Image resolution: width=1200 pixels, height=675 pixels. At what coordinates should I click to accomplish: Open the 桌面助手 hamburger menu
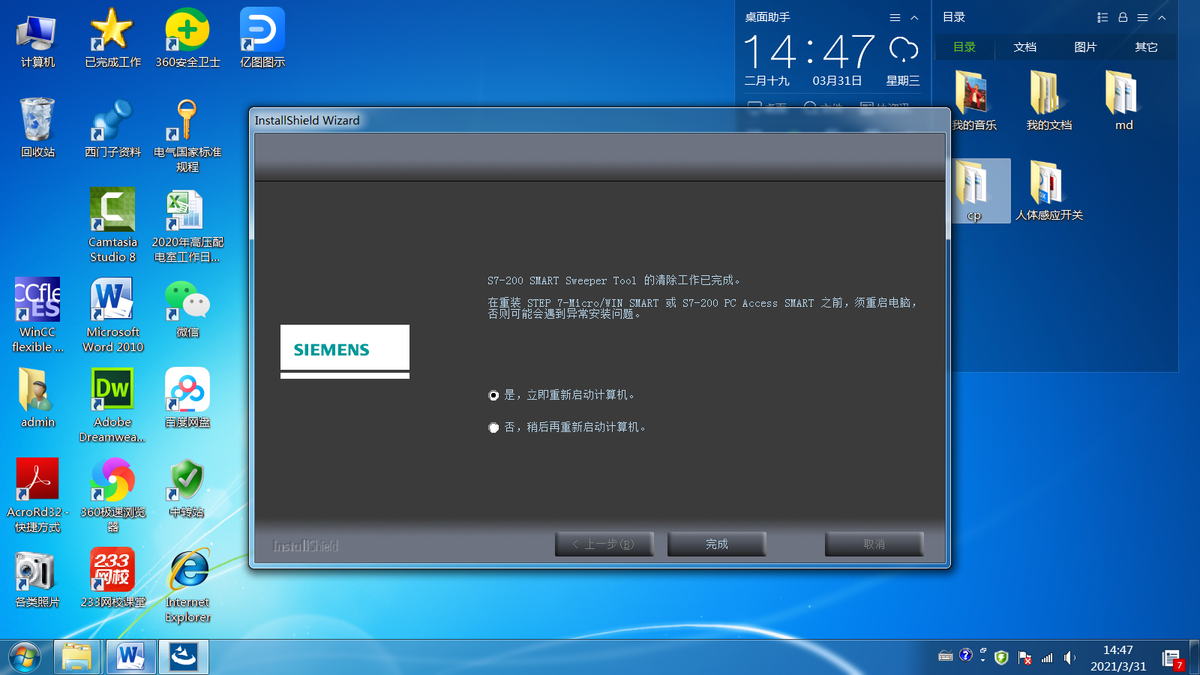[895, 17]
